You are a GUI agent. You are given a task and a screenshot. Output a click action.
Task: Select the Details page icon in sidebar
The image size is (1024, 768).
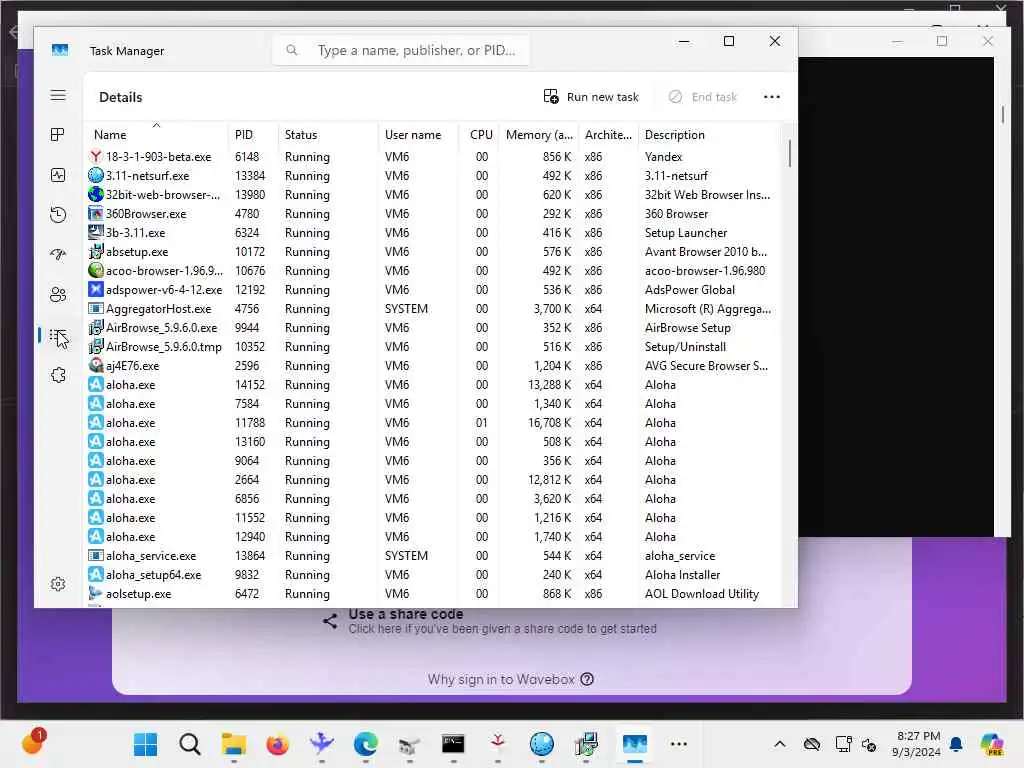click(x=58, y=335)
